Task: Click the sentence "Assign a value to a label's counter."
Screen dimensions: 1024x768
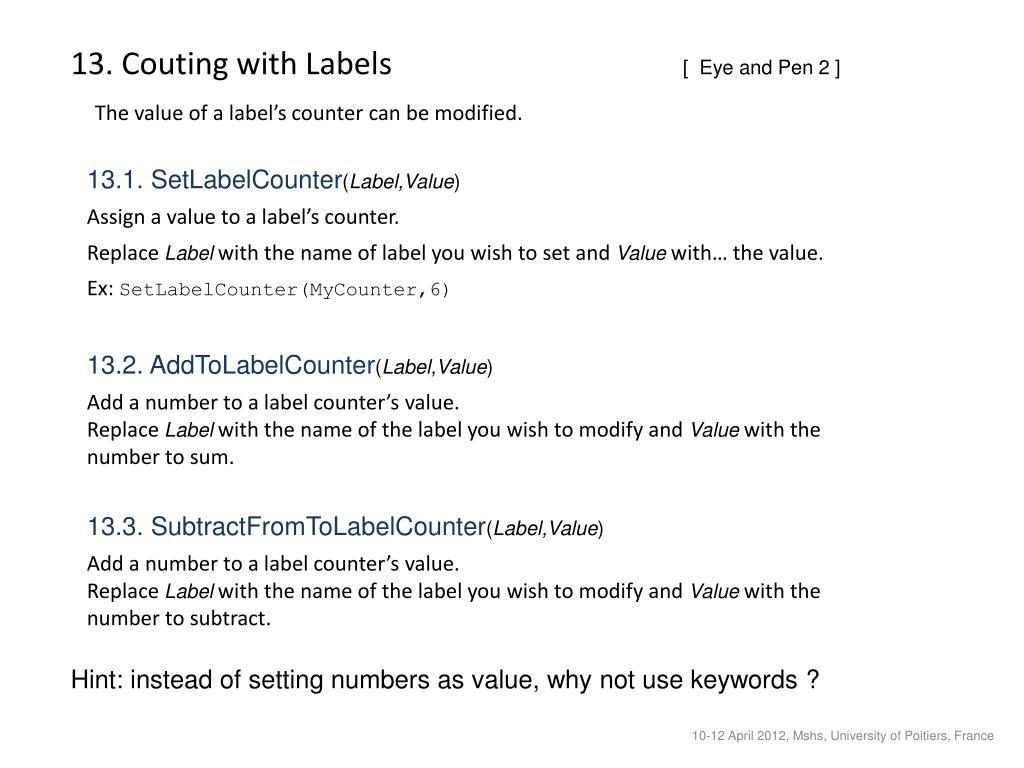Action: (243, 217)
